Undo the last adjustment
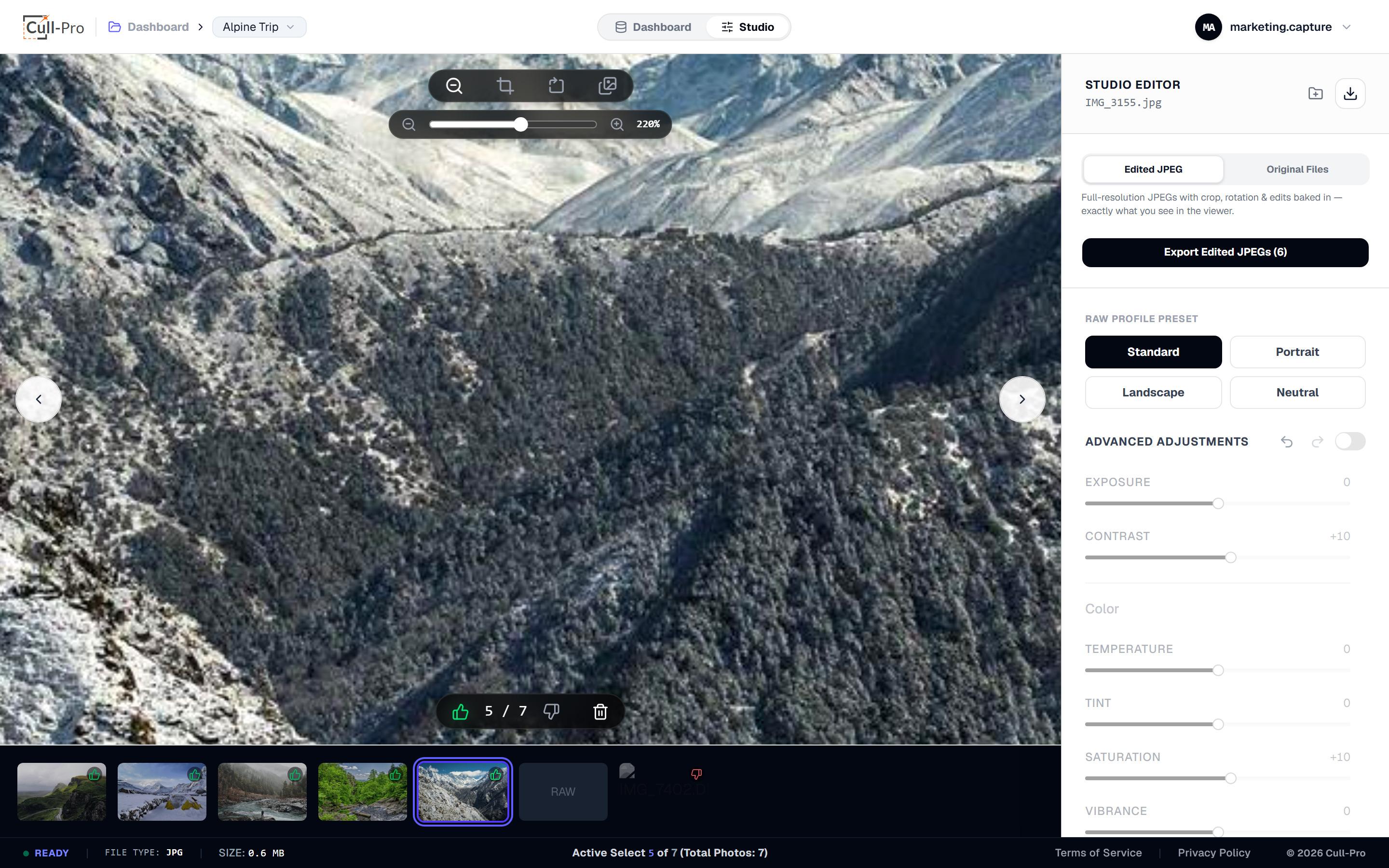 point(1287,441)
